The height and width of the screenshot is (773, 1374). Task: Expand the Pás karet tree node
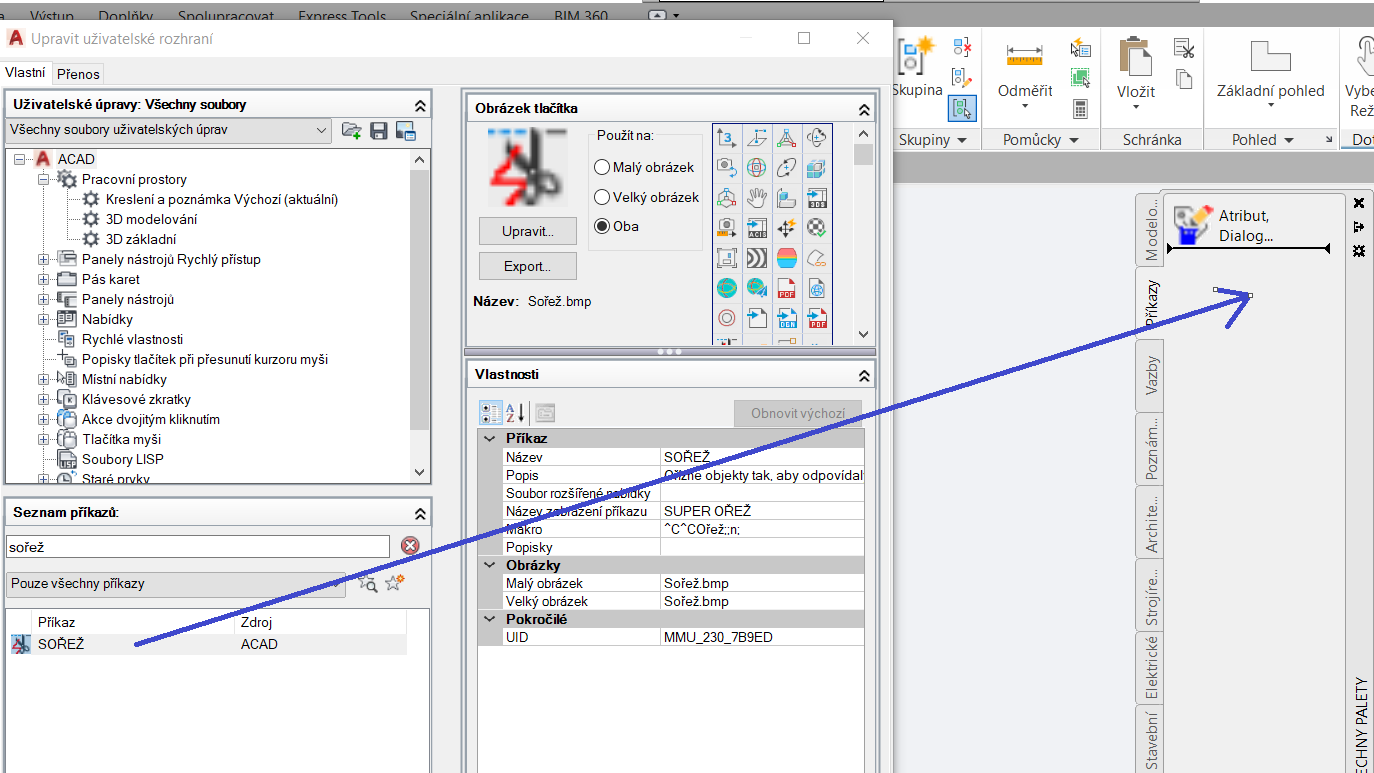point(43,279)
